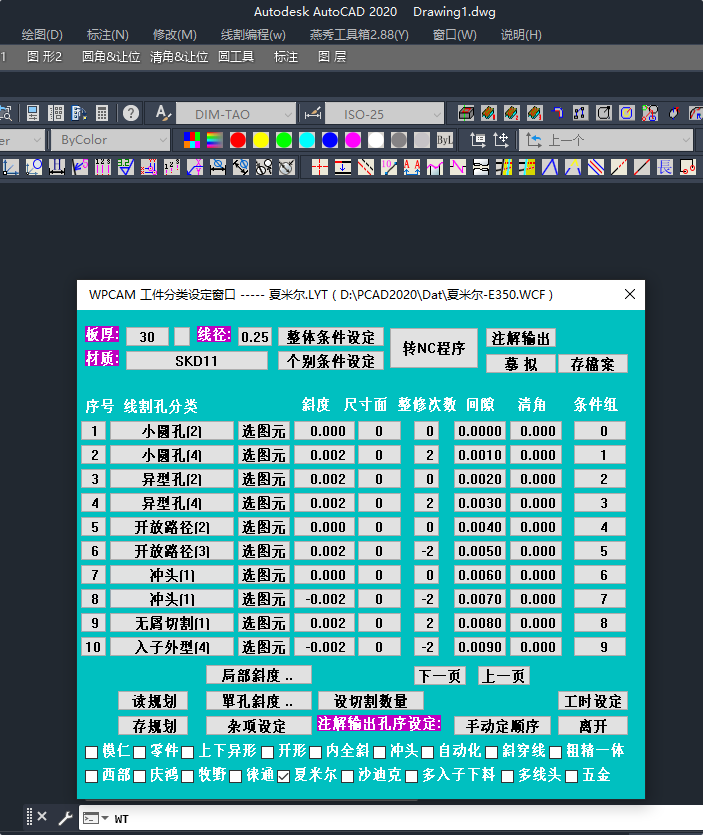The image size is (703, 835).
Task: Click the multicolor palette grid icon
Action: click(192, 140)
